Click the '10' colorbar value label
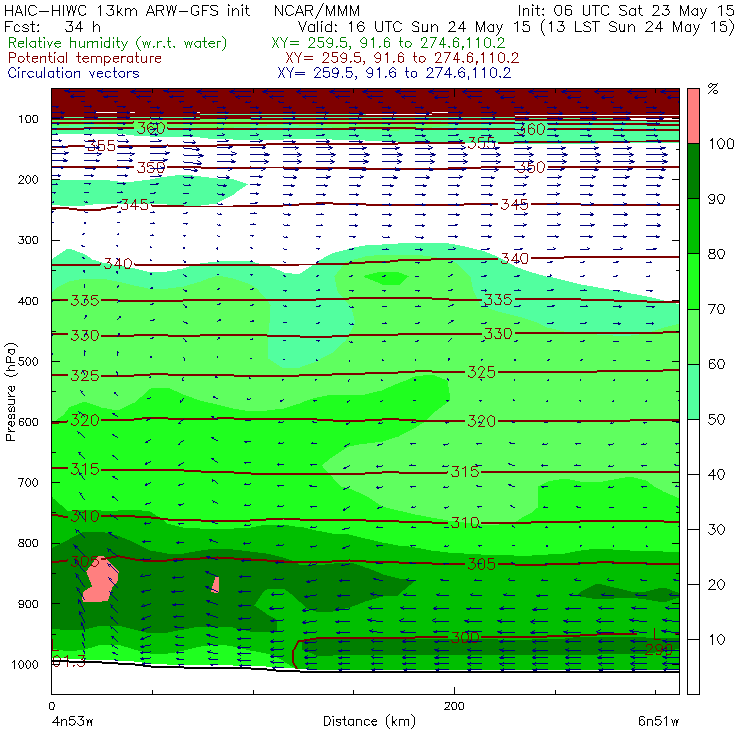740x740 pixels. coord(717,640)
